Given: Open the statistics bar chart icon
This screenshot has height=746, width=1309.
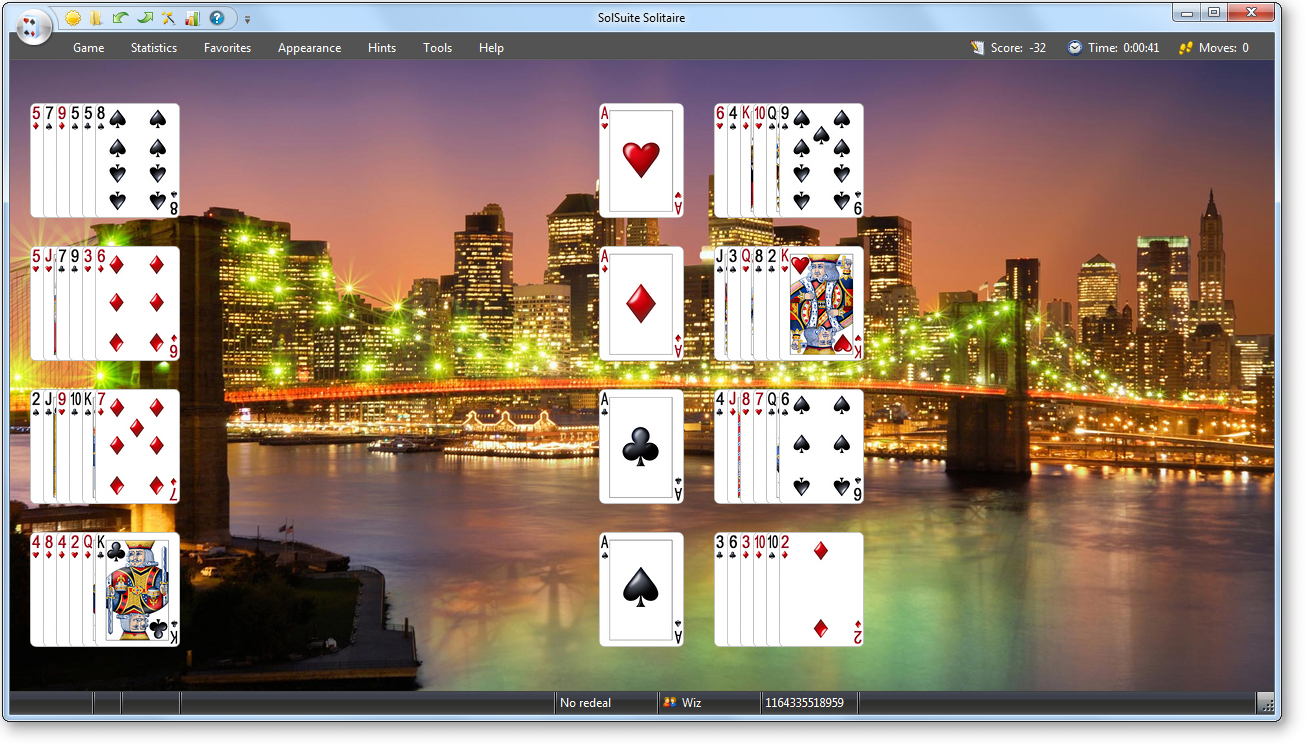Looking at the screenshot, I should click(192, 18).
